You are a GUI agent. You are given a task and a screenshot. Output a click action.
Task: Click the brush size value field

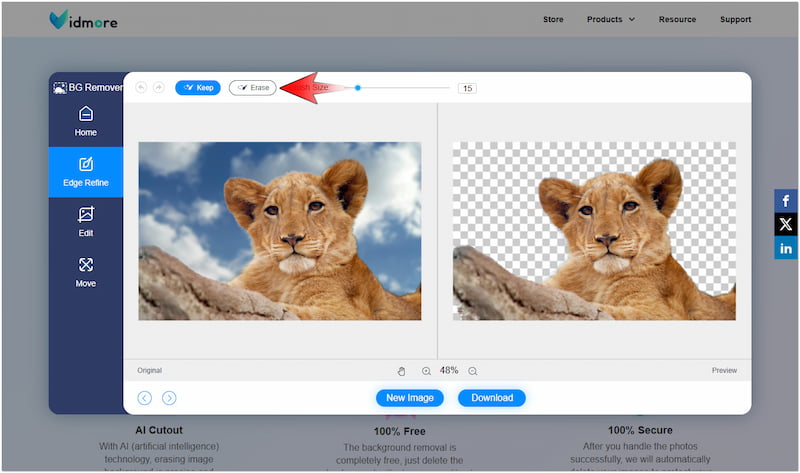pos(467,88)
